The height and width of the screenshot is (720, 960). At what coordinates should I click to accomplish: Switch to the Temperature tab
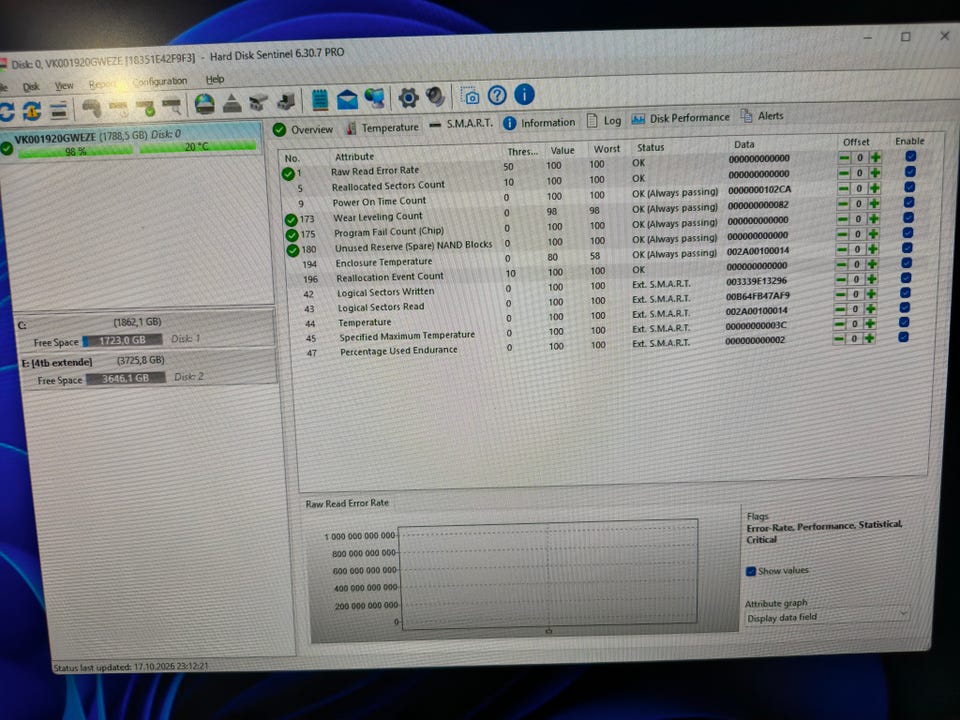click(x=382, y=127)
